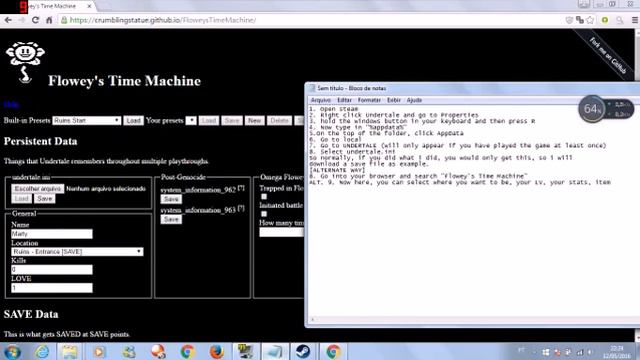Expand the Location dropdown Ruins - Entrance
640x360 pixels.
pos(77,251)
